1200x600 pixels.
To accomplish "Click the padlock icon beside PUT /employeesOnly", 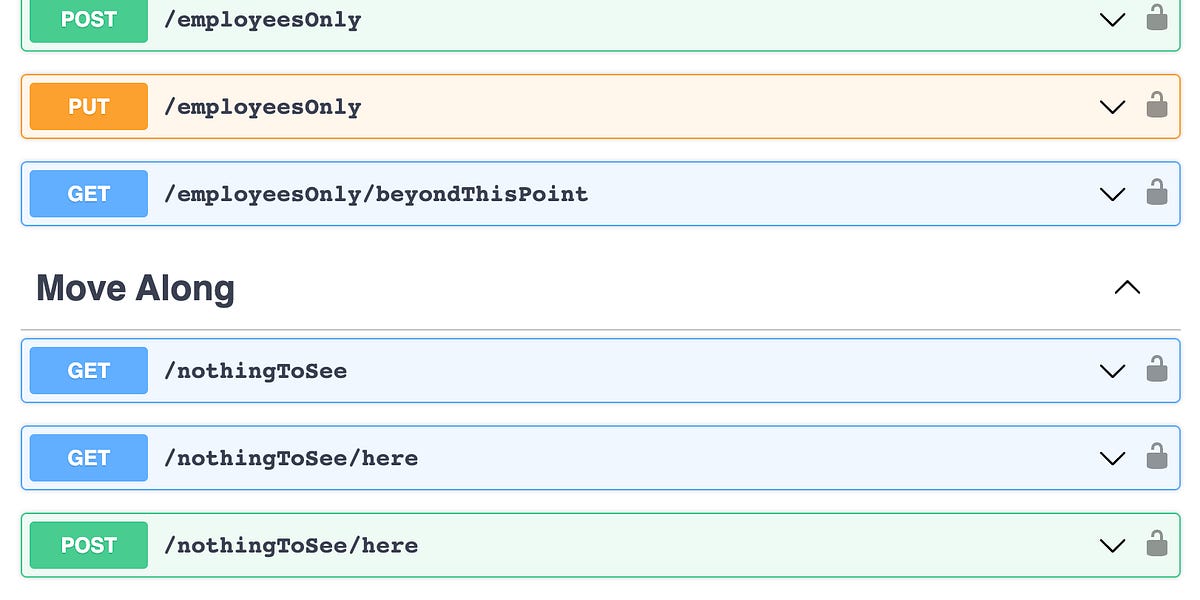I will tap(1156, 106).
